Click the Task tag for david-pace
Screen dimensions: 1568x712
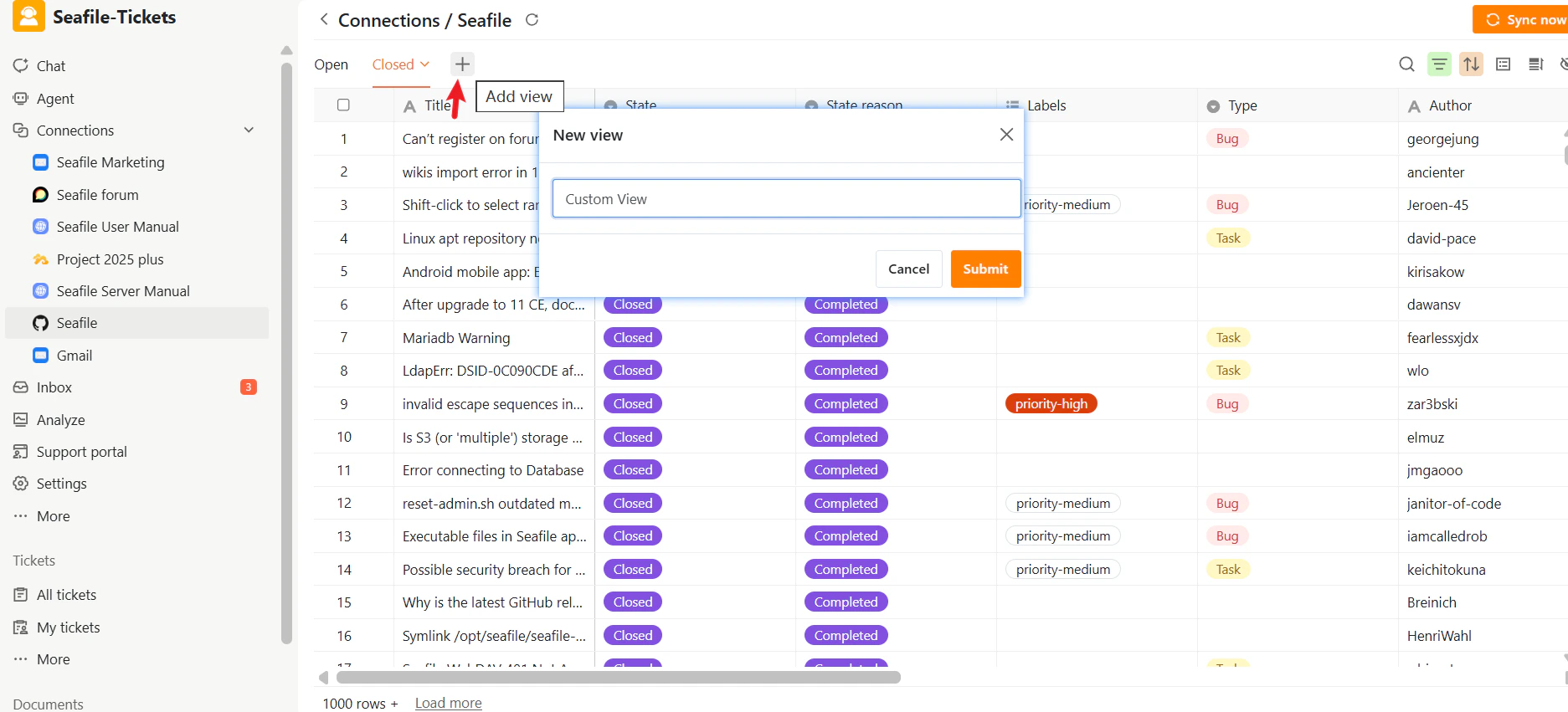point(1228,238)
